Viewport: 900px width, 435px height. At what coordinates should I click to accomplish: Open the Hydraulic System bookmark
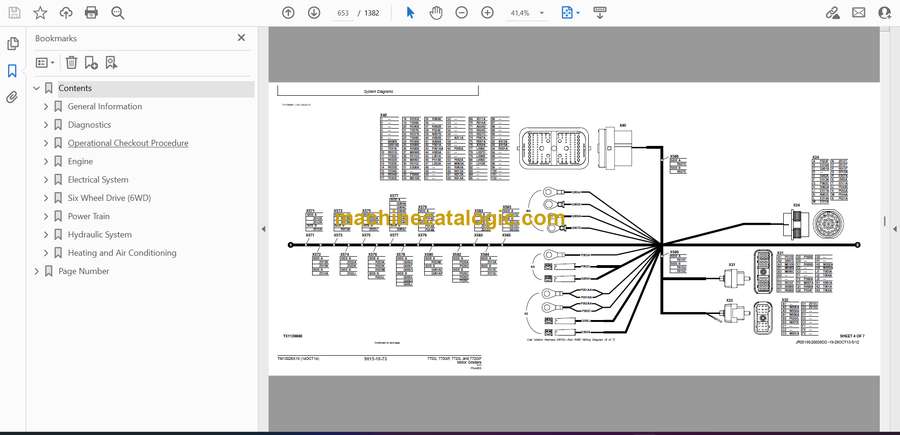pos(99,235)
